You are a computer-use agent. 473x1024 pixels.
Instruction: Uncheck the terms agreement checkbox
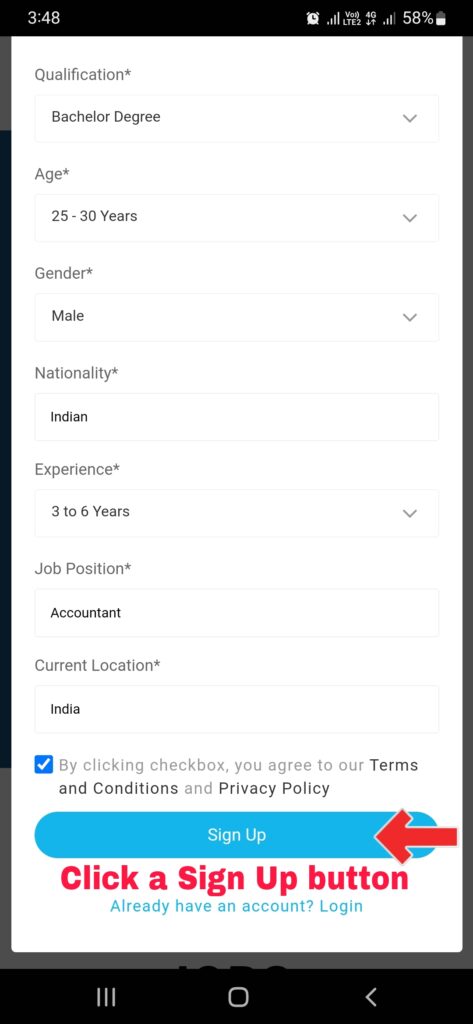tap(44, 765)
